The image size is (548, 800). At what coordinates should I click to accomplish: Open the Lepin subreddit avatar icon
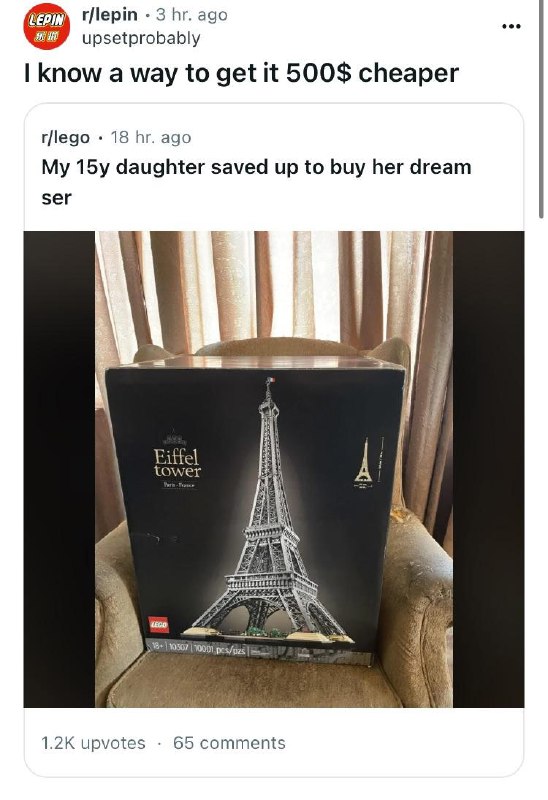tap(46, 27)
